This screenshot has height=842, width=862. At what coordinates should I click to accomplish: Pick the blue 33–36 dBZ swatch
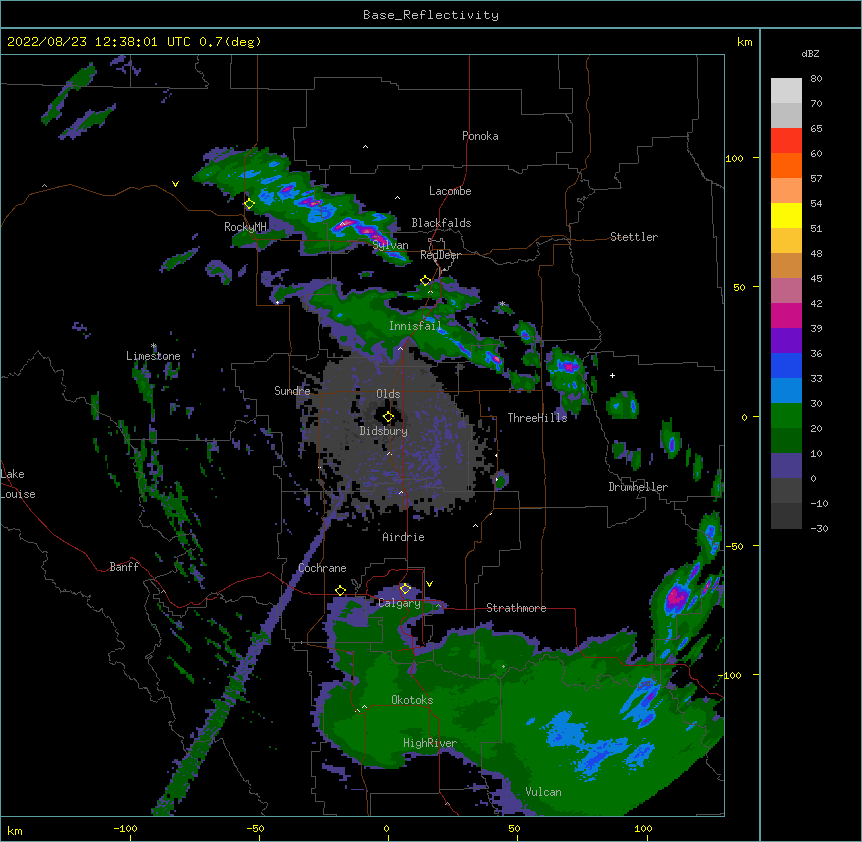point(786,365)
